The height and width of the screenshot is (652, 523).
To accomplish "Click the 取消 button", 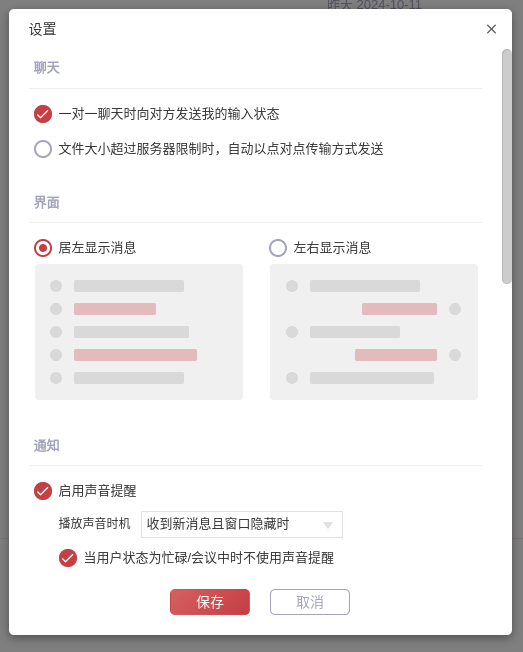I will coord(310,602).
